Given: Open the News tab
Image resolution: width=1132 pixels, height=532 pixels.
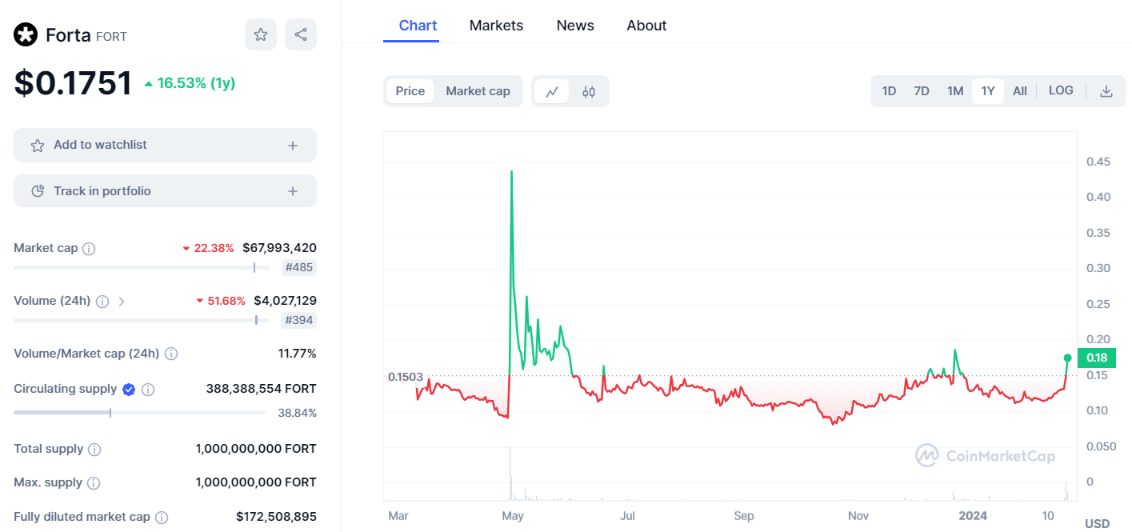Looking at the screenshot, I should click(575, 25).
